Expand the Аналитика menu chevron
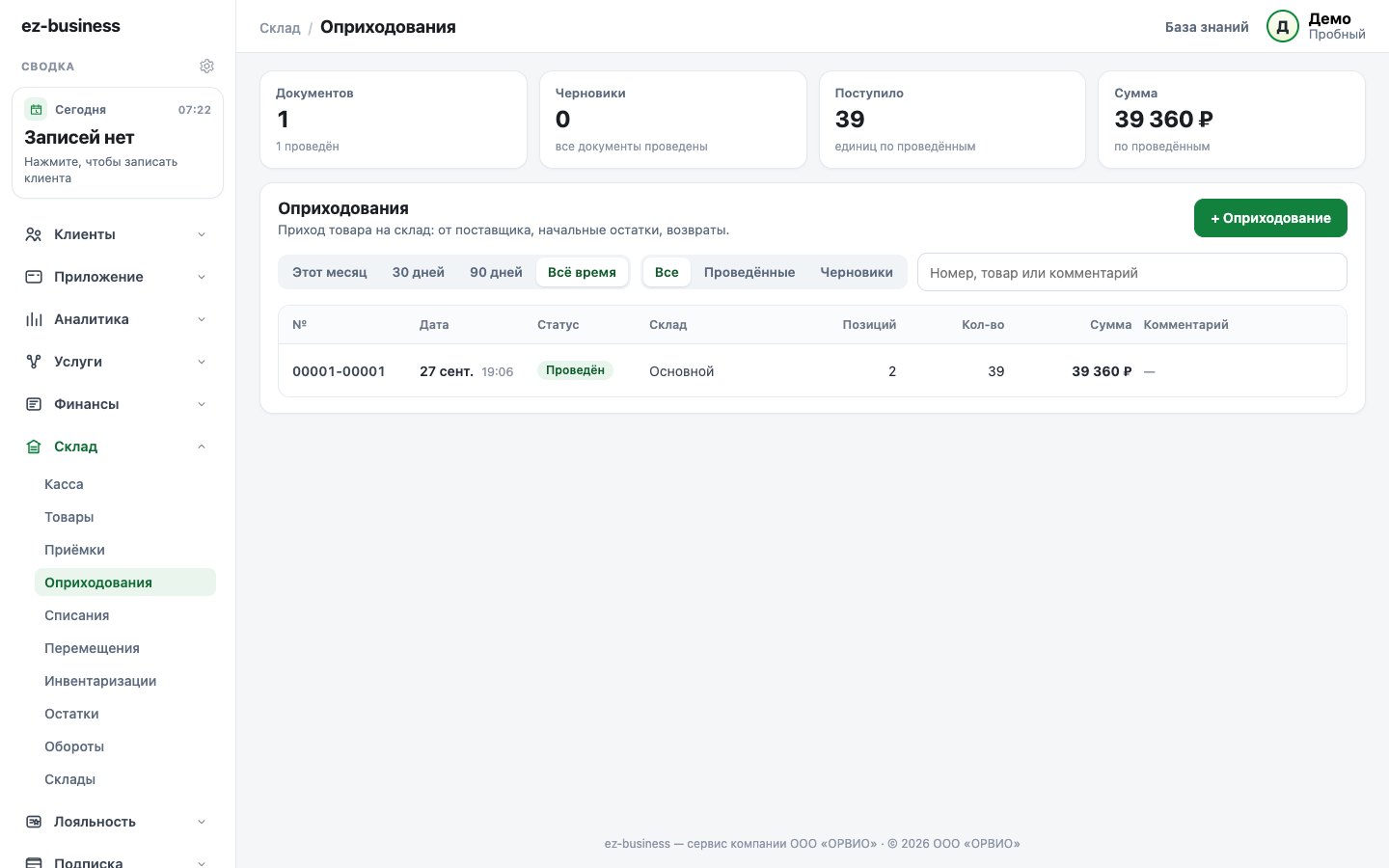This screenshot has width=1389, height=868. coord(202,319)
